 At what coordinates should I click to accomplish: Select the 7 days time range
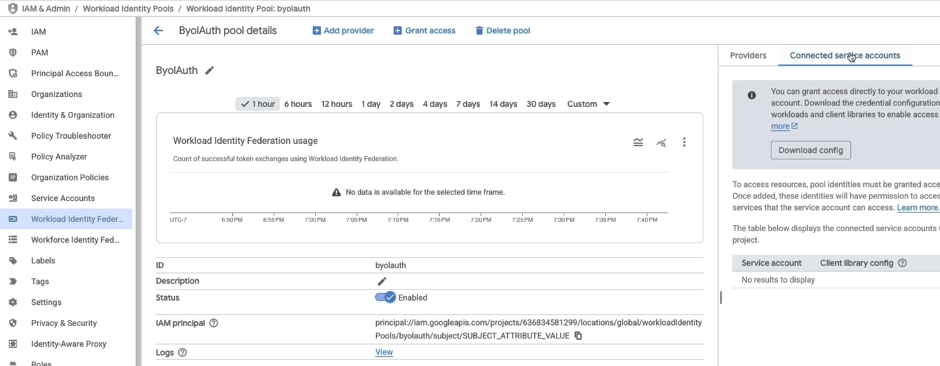tap(468, 104)
